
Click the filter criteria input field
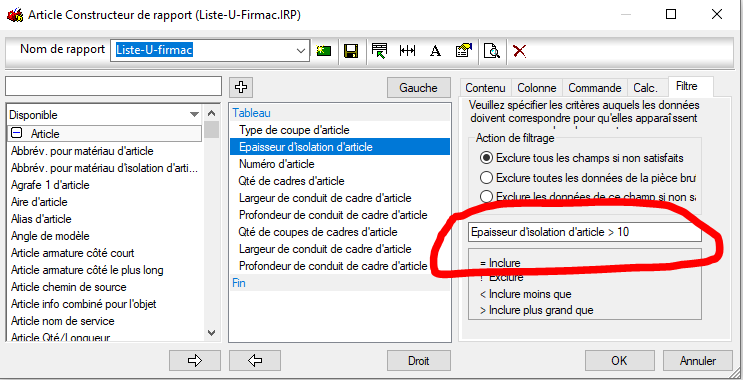point(585,232)
